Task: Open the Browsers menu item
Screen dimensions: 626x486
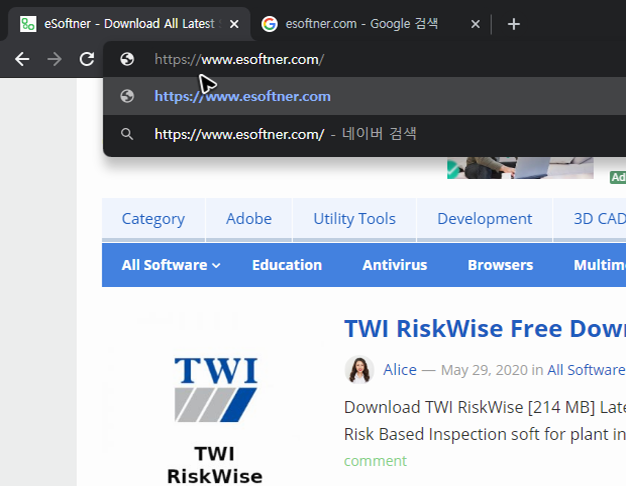Action: pos(500,265)
